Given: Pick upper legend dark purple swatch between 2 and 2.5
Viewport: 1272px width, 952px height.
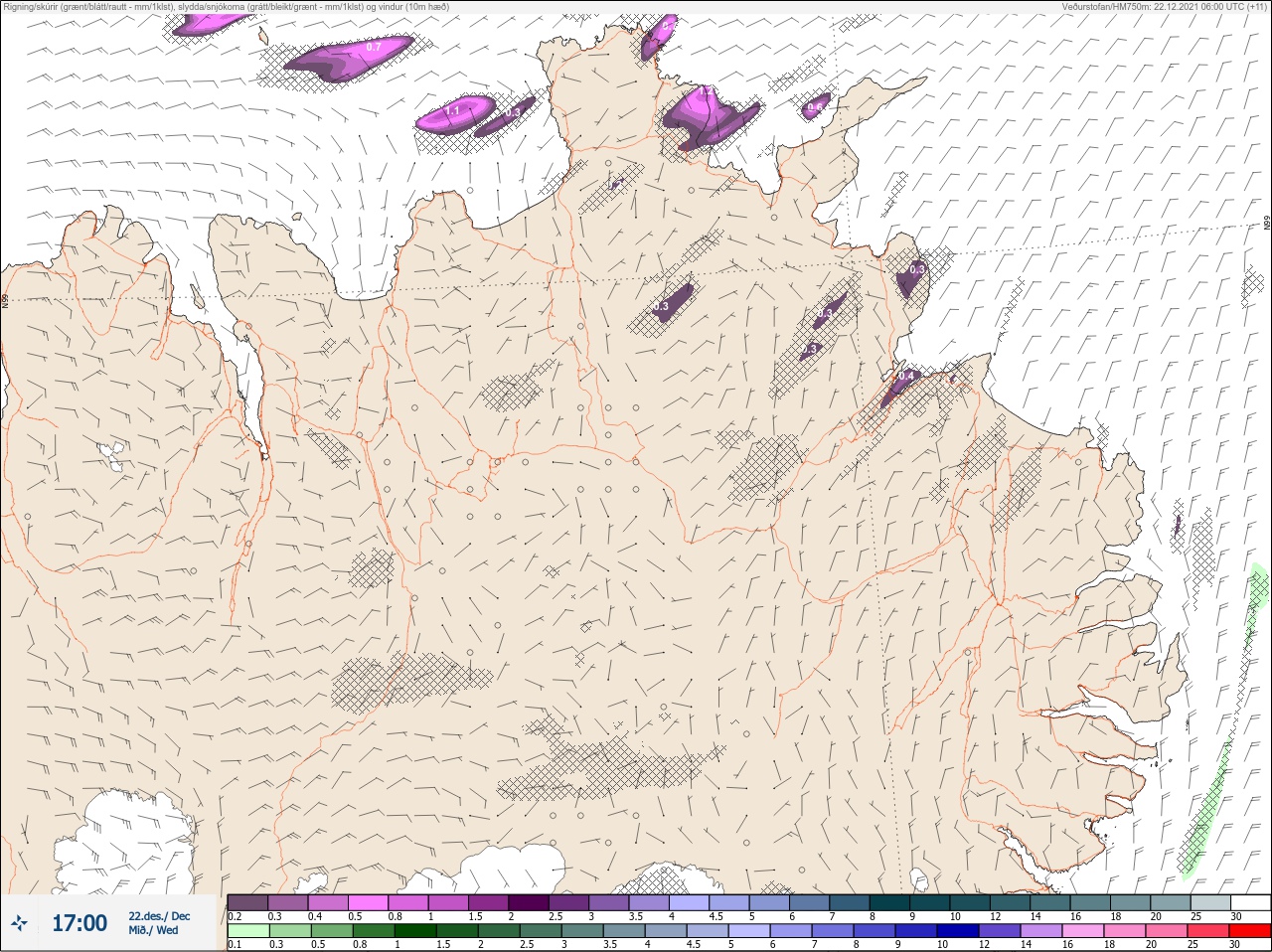Looking at the screenshot, I should click(530, 902).
